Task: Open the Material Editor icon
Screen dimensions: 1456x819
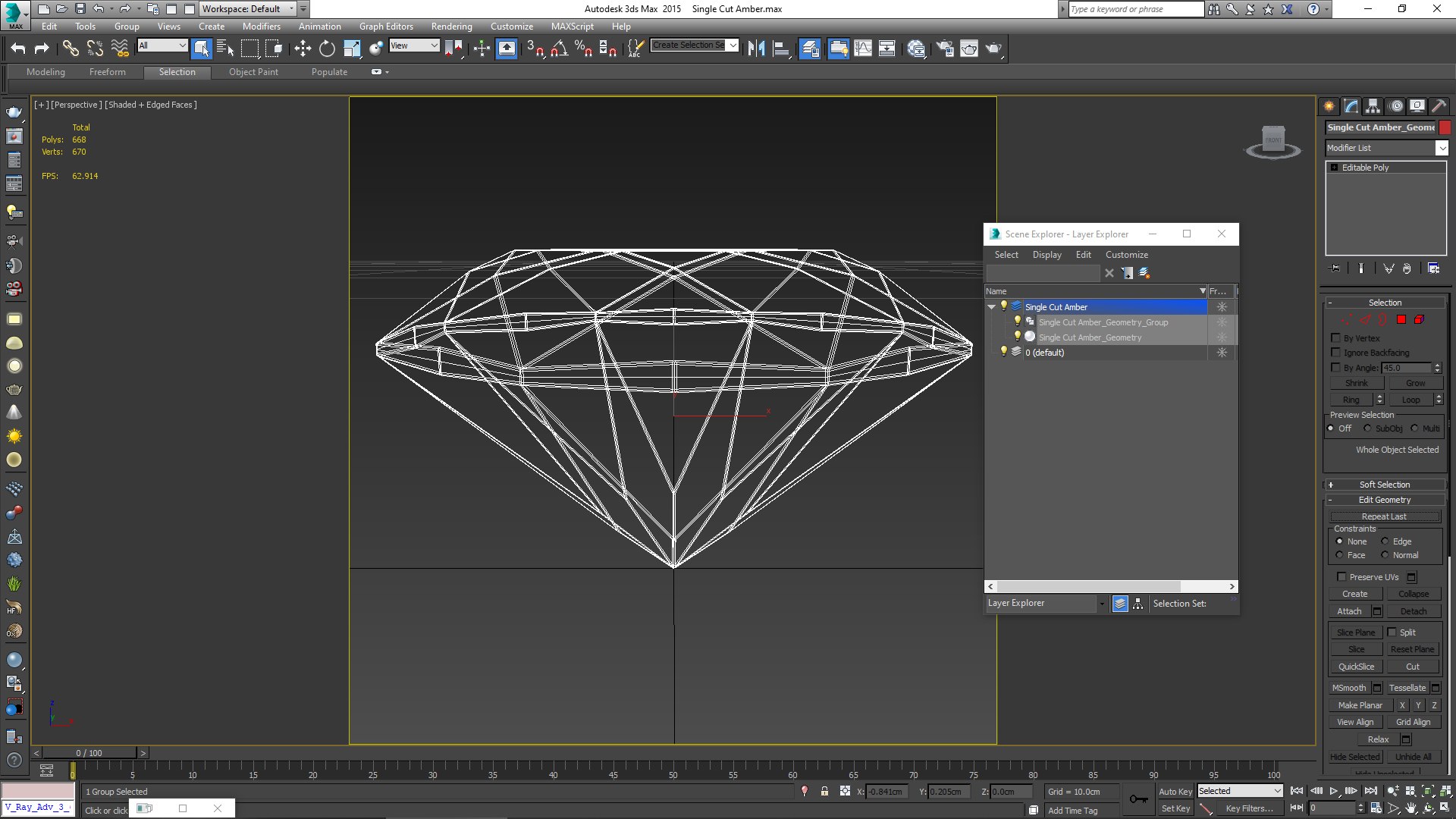Action: click(916, 49)
